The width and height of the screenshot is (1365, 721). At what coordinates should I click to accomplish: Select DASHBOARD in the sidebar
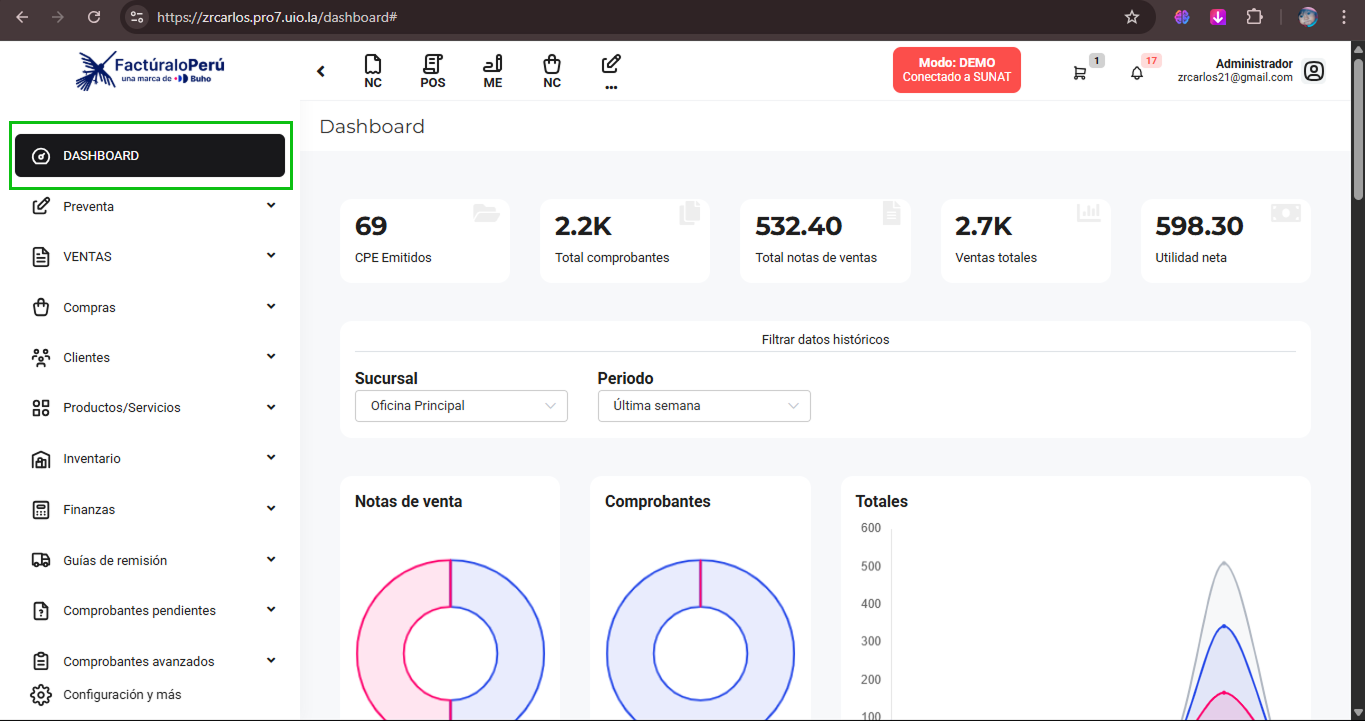click(150, 156)
